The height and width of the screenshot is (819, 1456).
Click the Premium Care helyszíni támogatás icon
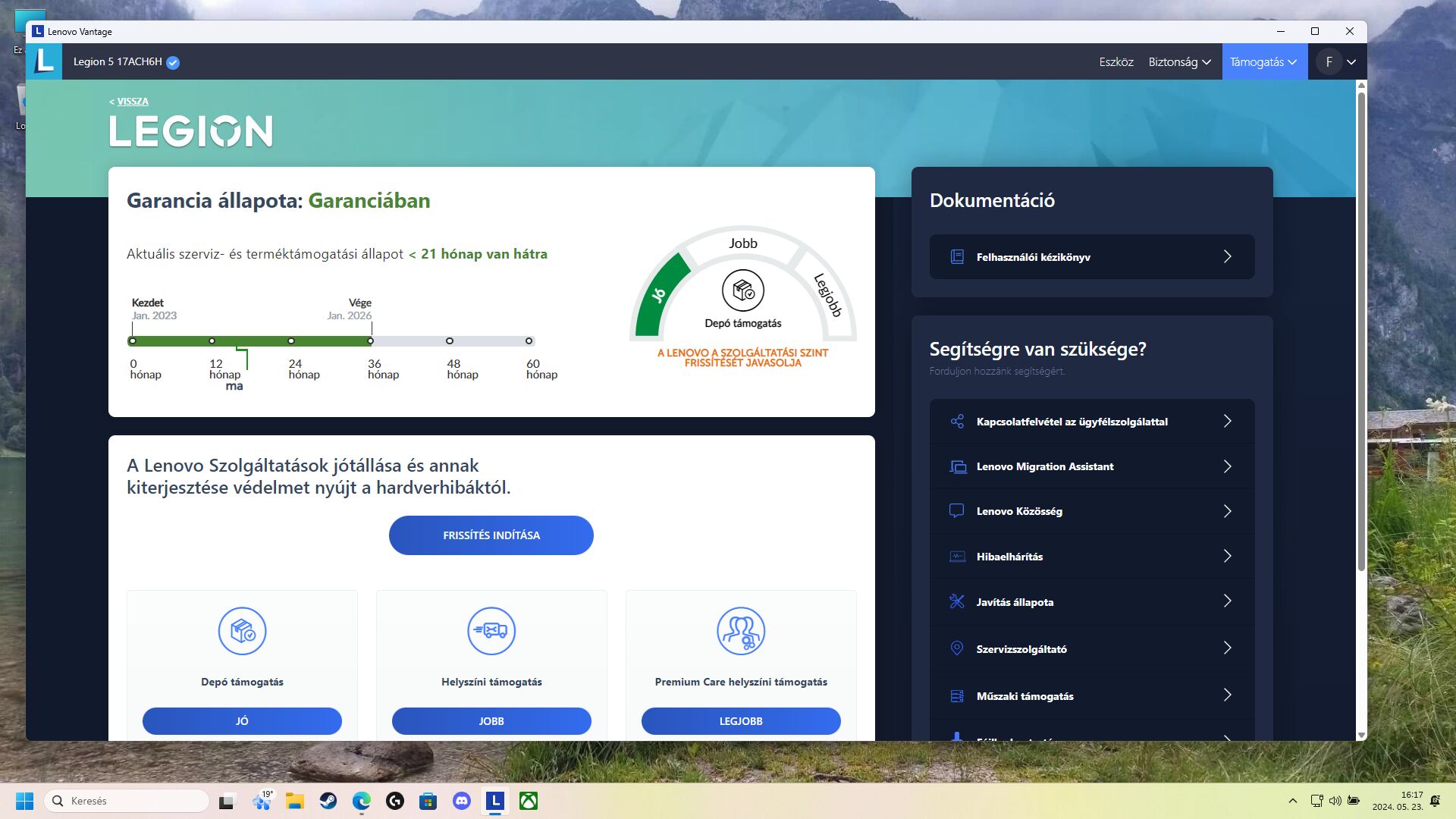[x=741, y=631]
